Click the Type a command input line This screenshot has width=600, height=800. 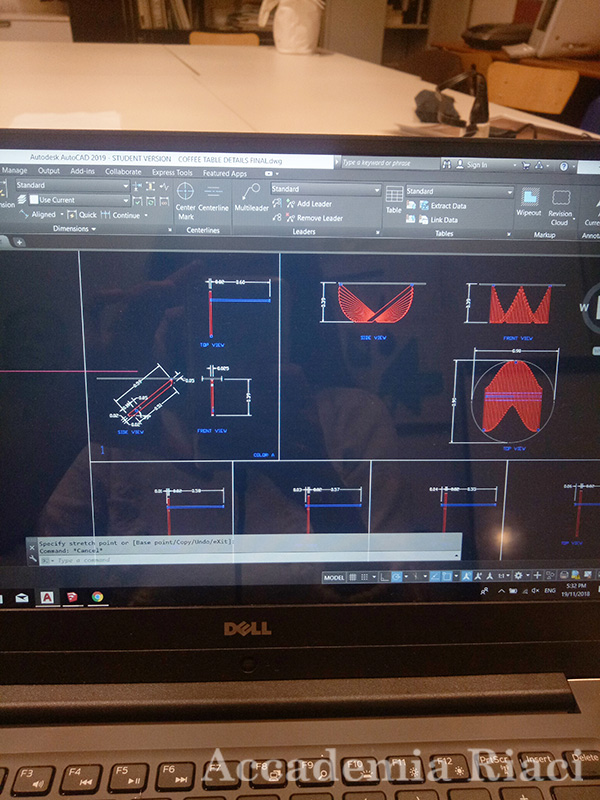click(x=248, y=559)
